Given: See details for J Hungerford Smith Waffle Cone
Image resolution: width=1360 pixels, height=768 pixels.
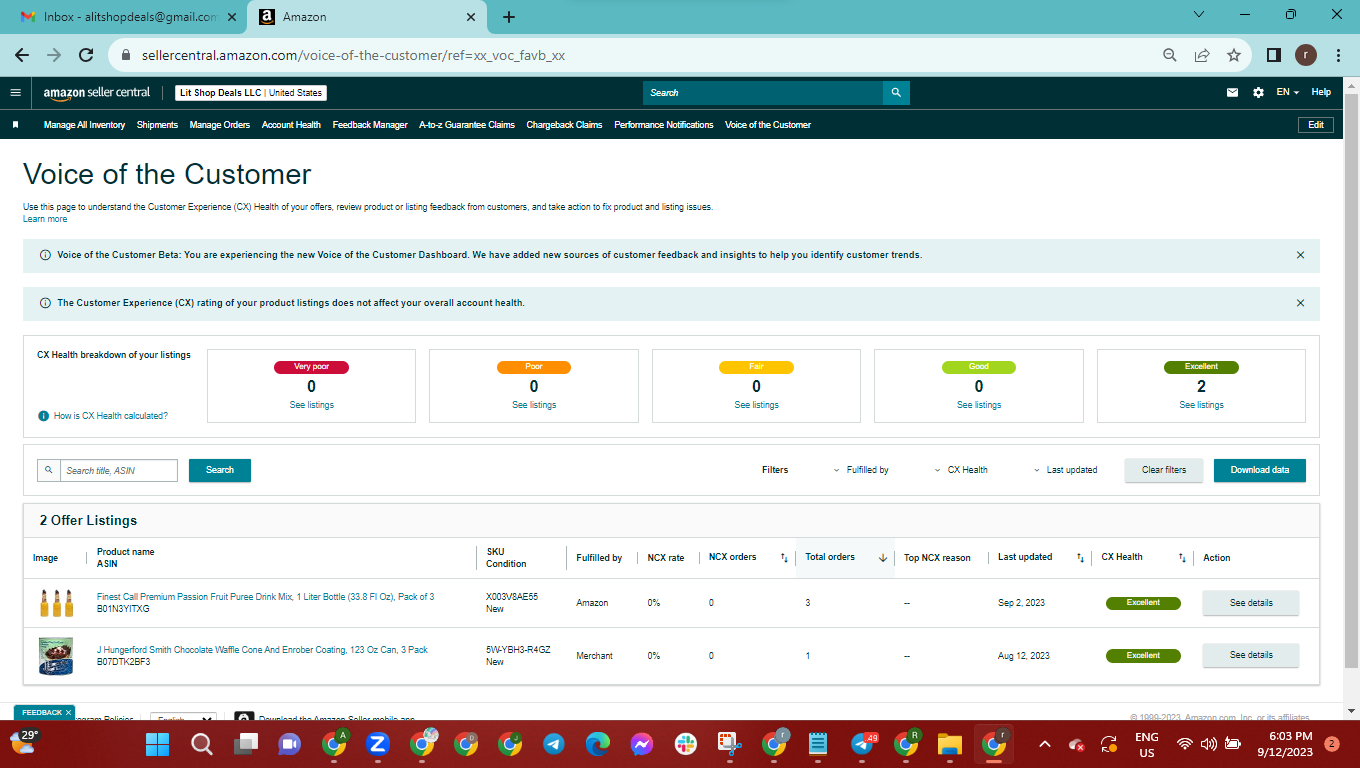Looking at the screenshot, I should pyautogui.click(x=1251, y=655).
